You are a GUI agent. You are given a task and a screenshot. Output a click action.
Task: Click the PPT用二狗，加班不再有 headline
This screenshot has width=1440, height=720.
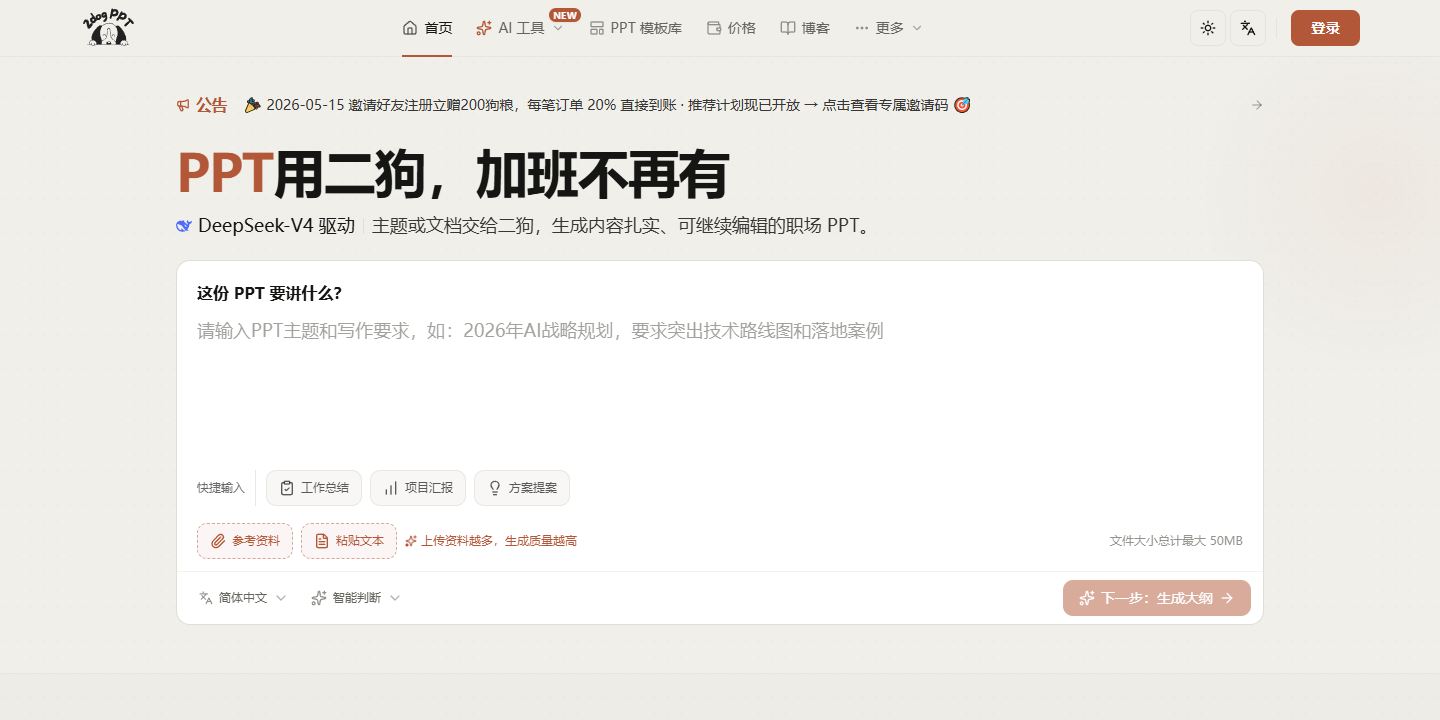point(453,175)
